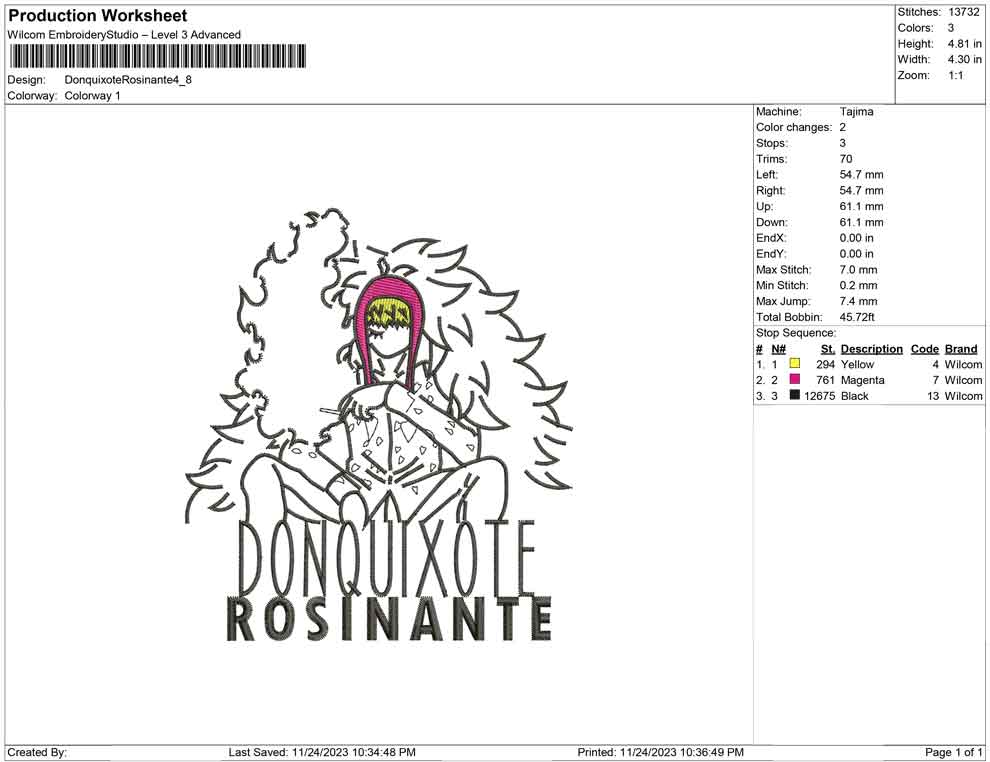Click the Max Stitch value '7.0 mm'
This screenshot has height=762, width=990.
(859, 270)
